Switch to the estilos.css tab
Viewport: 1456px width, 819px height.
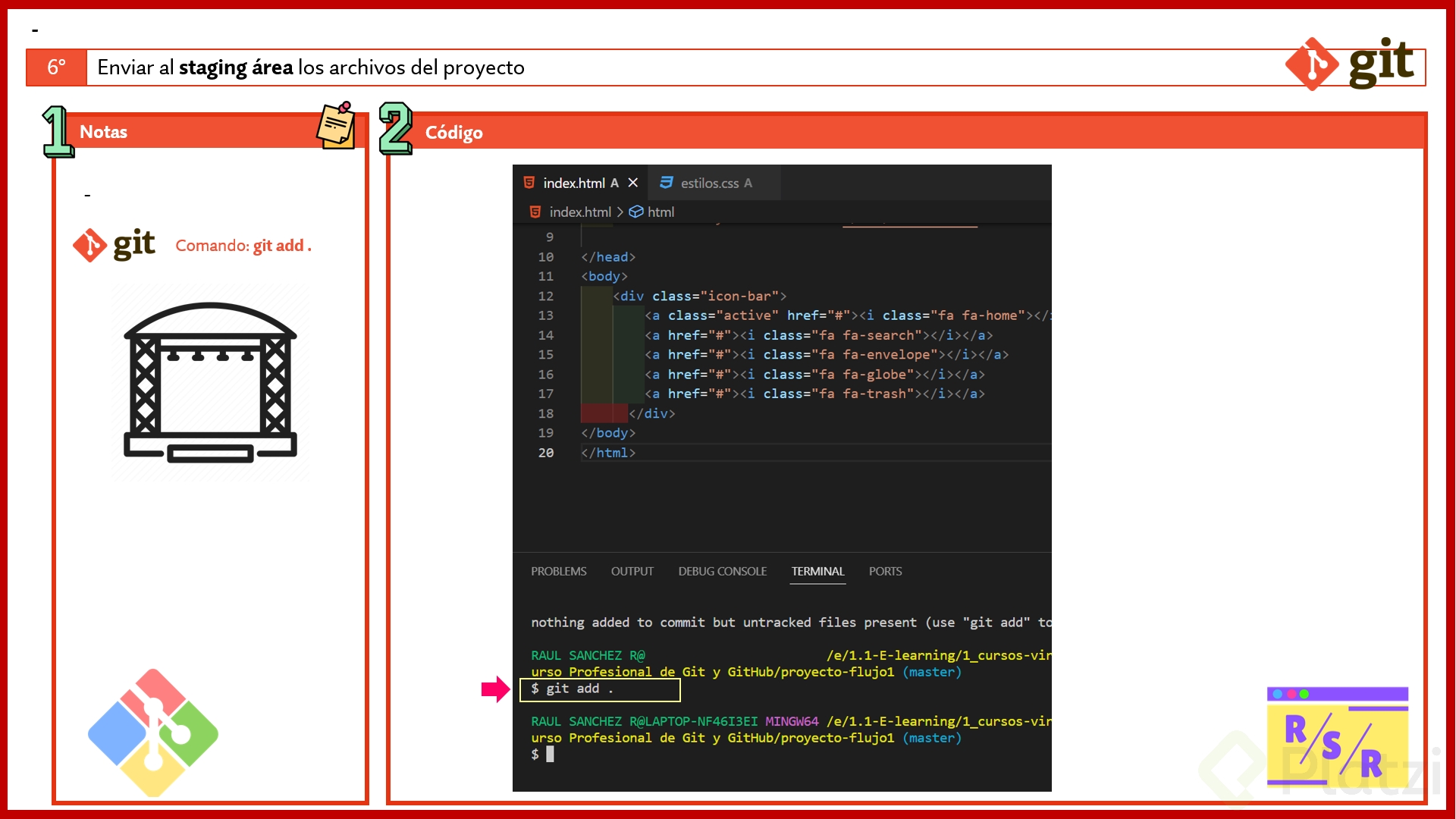(x=714, y=183)
